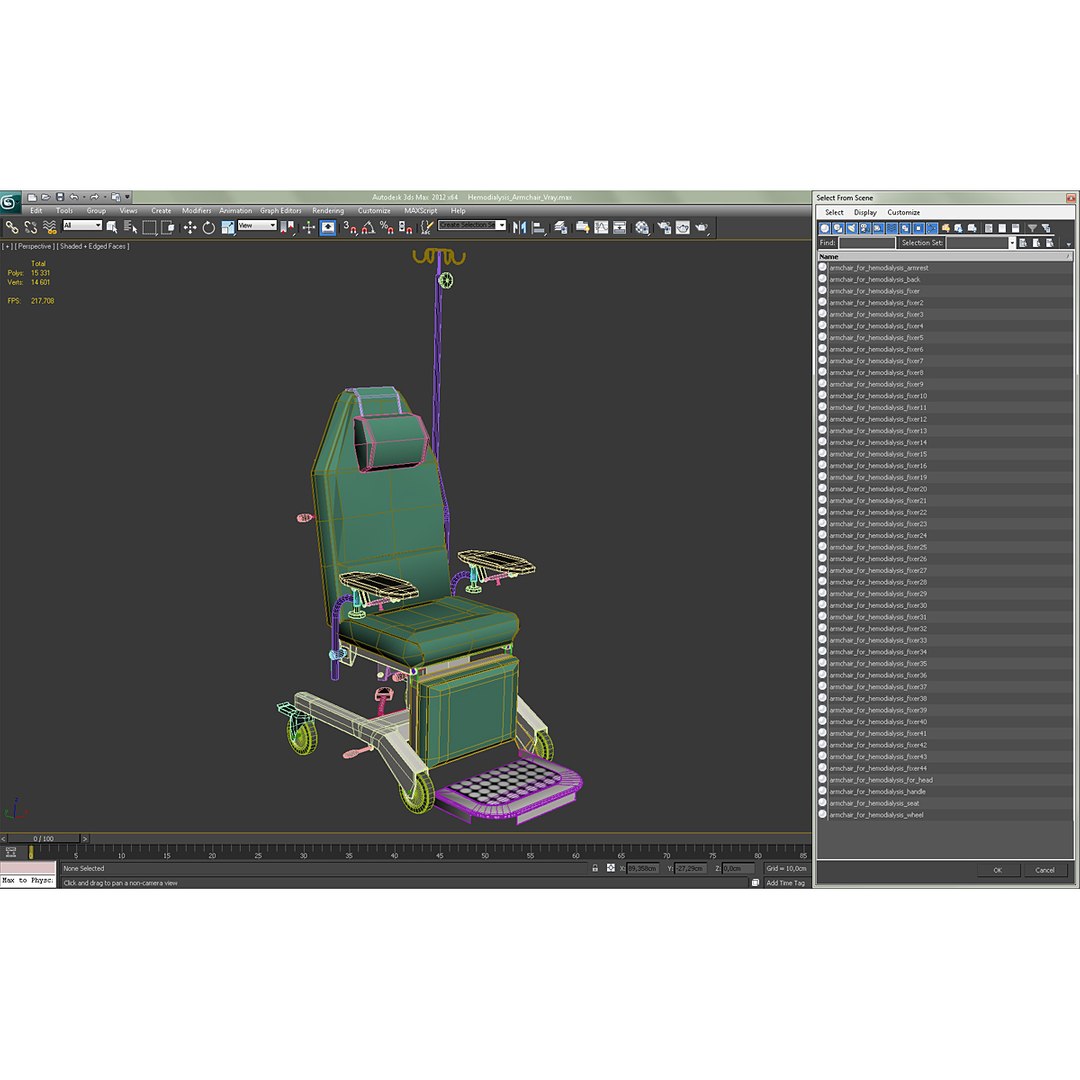
Task: Open the Rendering menu
Action: 328,211
